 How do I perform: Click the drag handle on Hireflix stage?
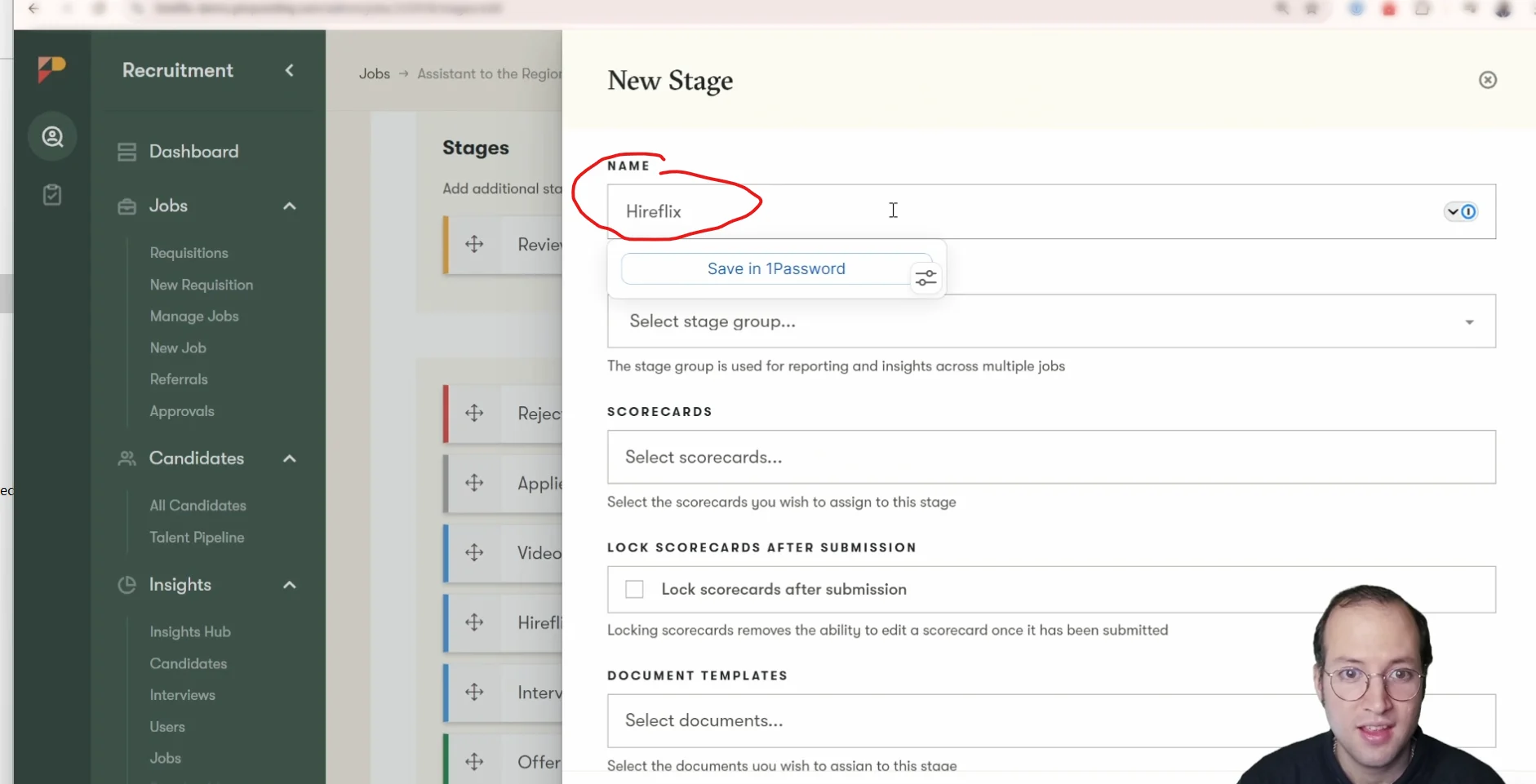coord(474,622)
